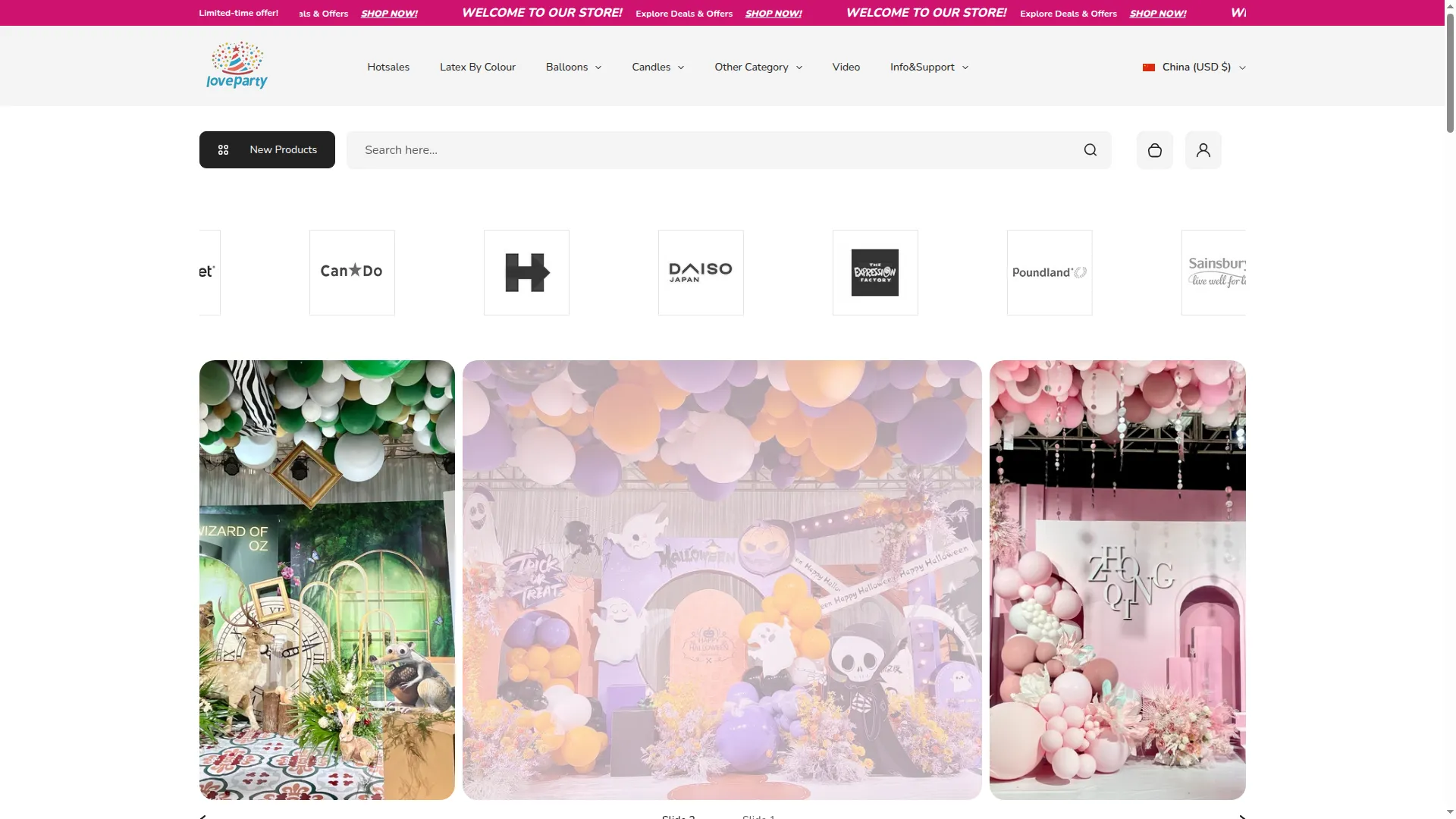Select the Sainsbury's brand logo
This screenshot has height=819, width=1456.
click(x=1213, y=272)
